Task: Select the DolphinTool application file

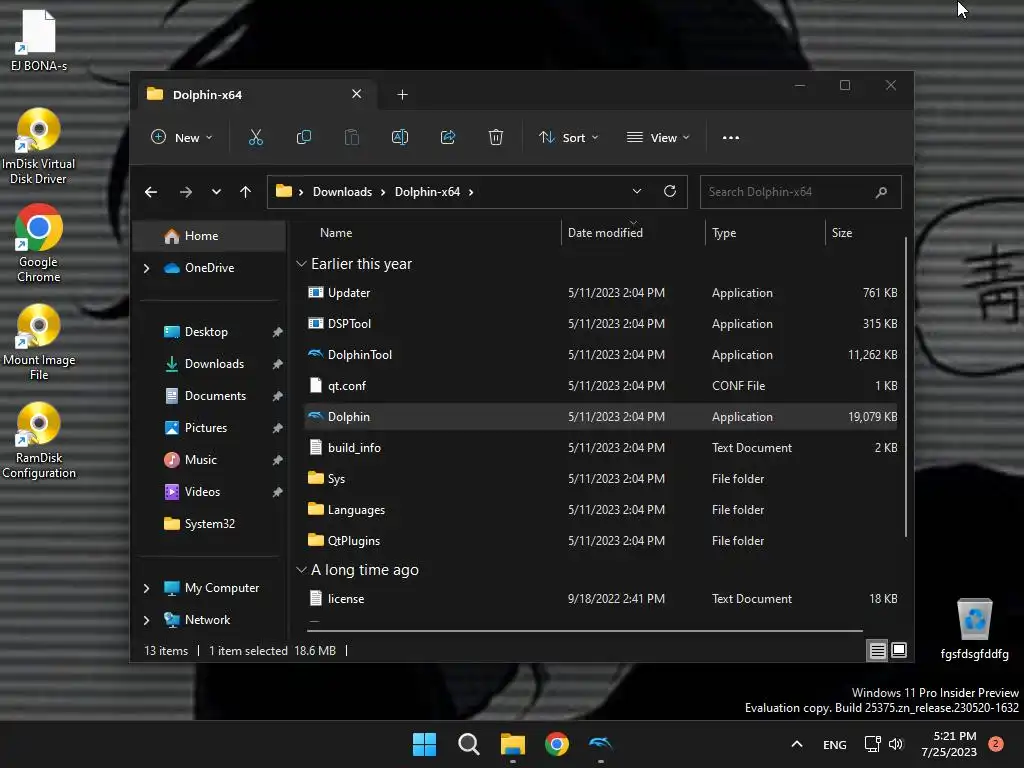Action: tap(600, 355)
